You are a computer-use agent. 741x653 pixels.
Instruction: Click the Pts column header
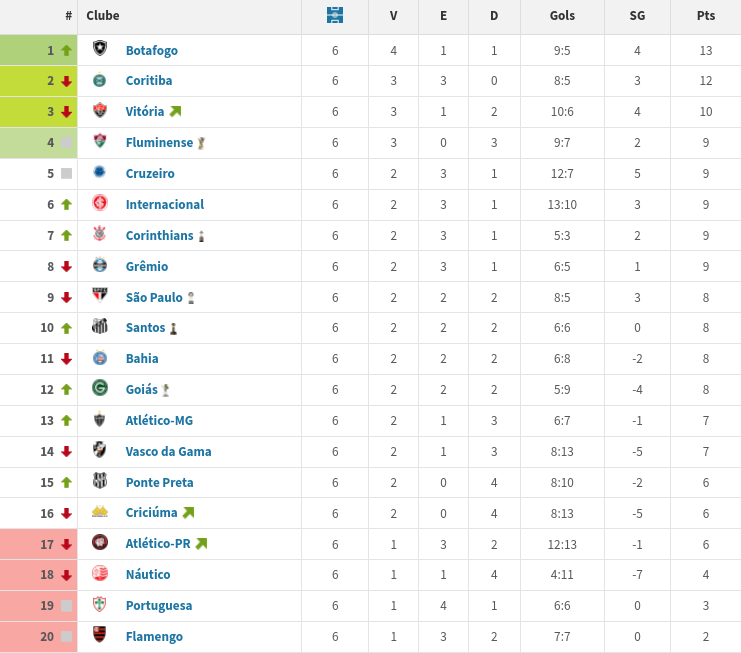pos(706,16)
